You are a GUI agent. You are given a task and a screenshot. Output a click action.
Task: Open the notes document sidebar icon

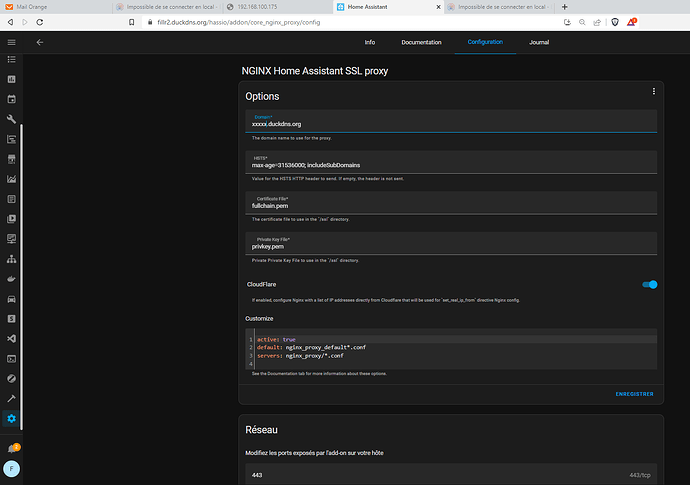coord(11,199)
